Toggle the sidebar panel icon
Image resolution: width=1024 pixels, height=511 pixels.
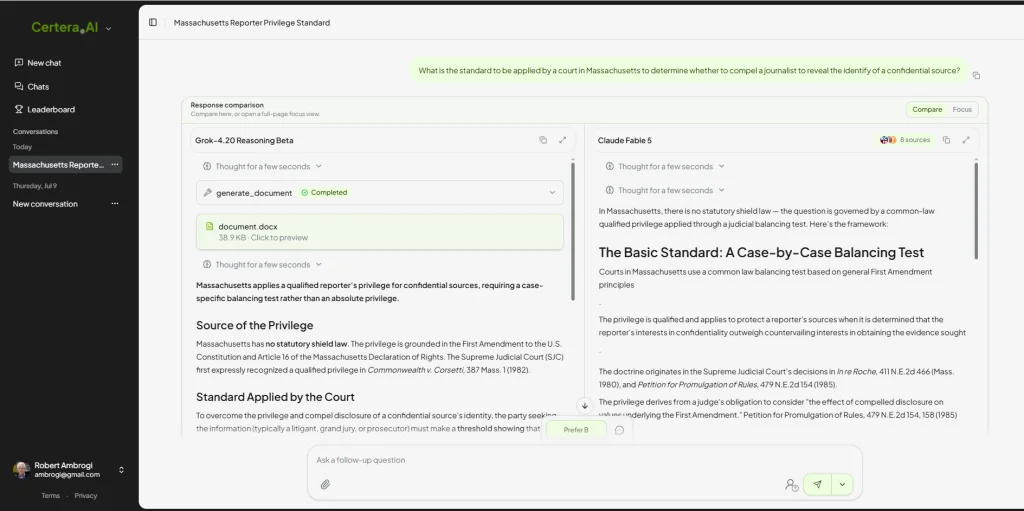[153, 22]
